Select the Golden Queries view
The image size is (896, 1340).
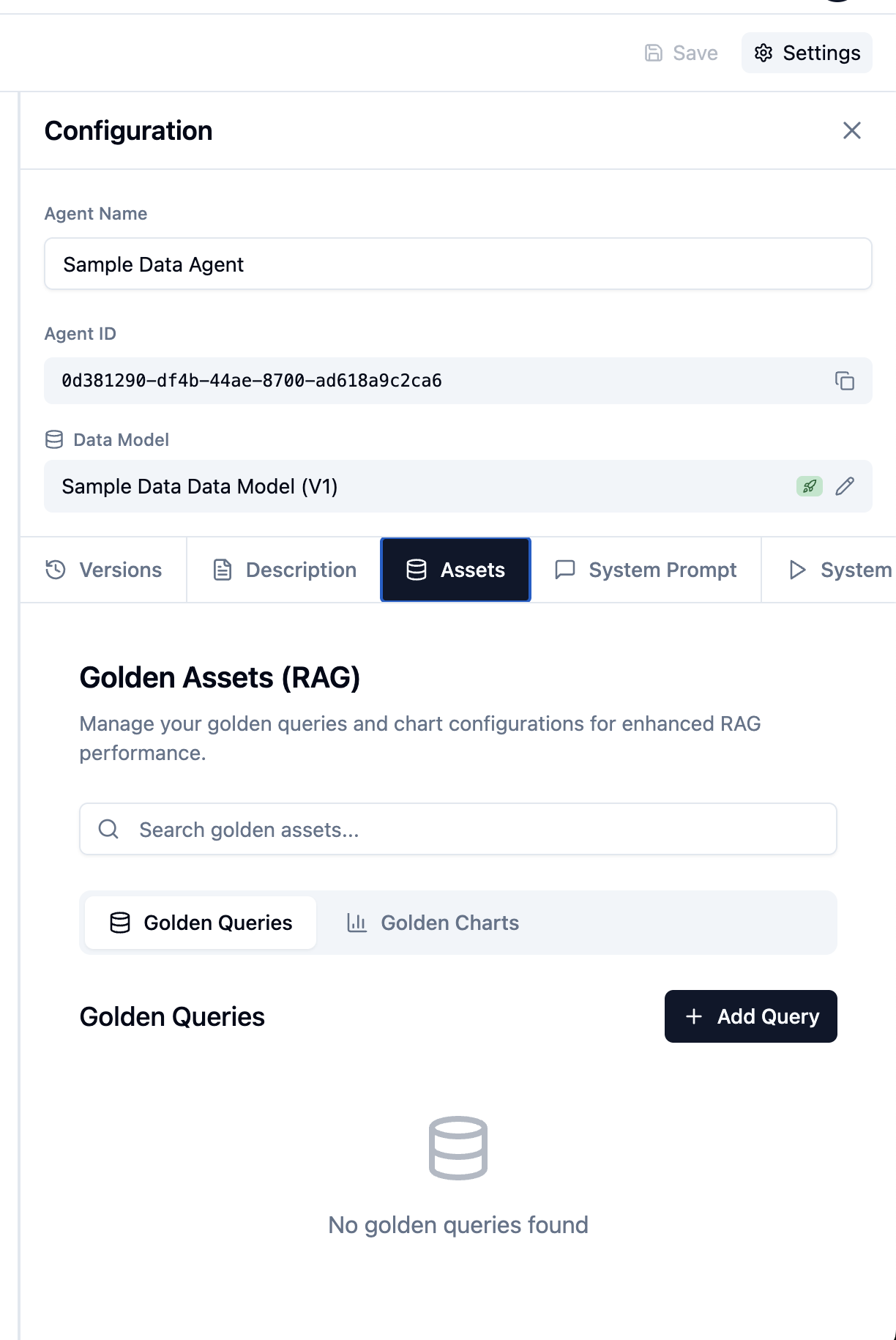[199, 923]
